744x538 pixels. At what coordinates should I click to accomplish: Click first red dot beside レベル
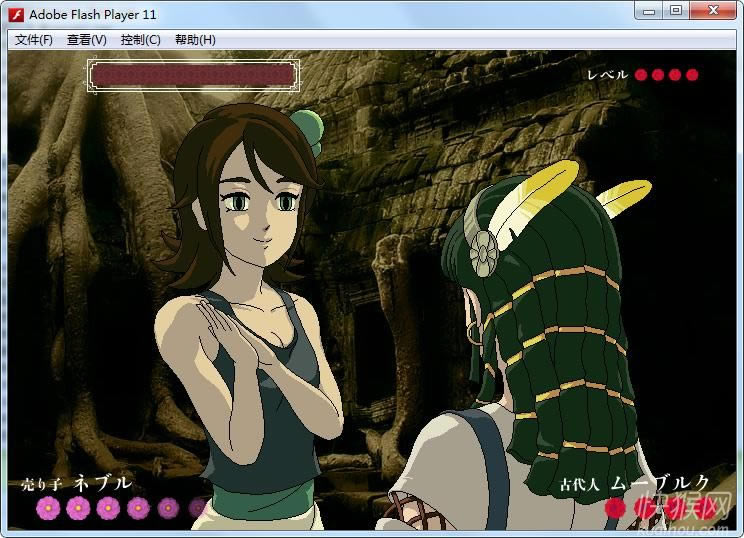click(x=641, y=74)
